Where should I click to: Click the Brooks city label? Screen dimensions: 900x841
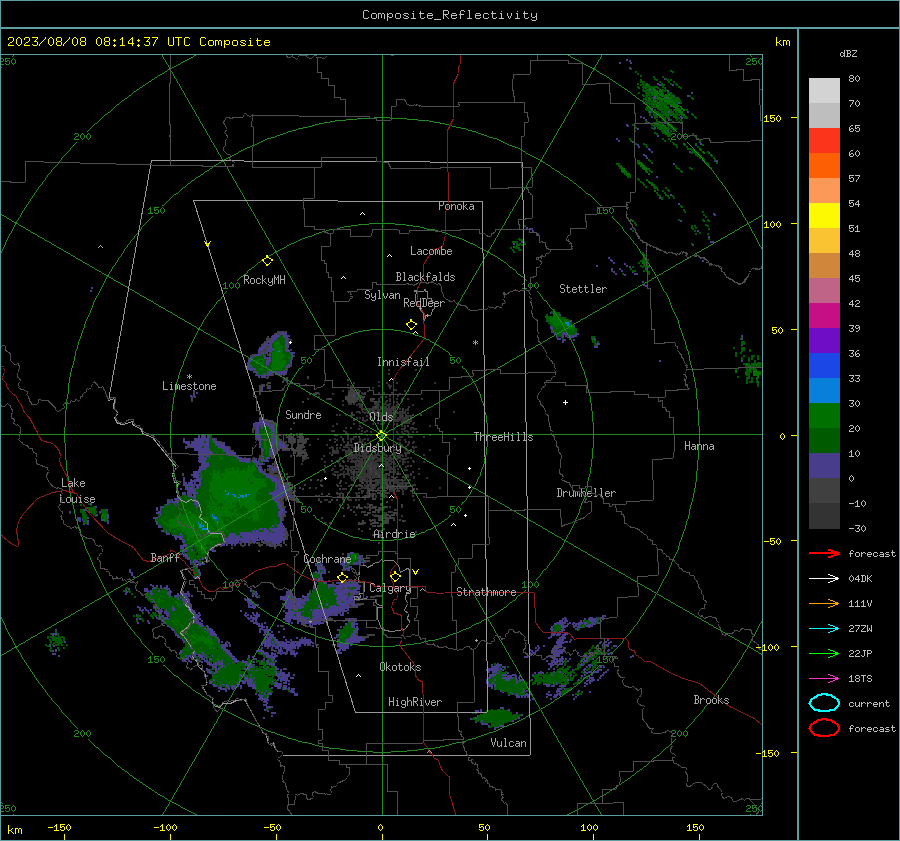point(711,700)
